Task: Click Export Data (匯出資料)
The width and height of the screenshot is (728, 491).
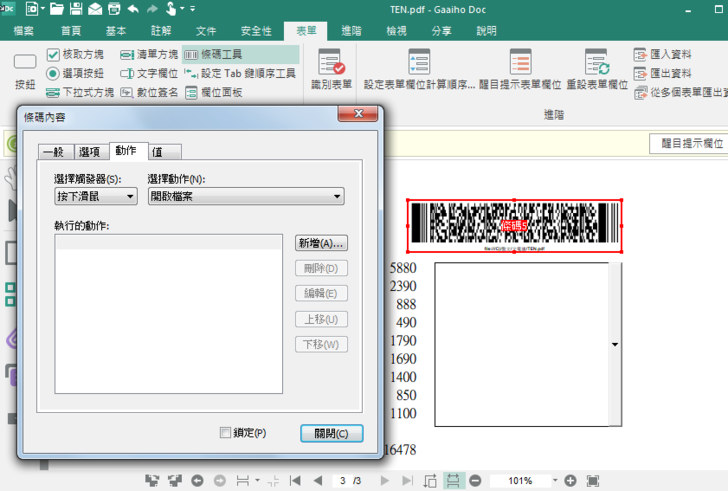Action: coord(663,73)
